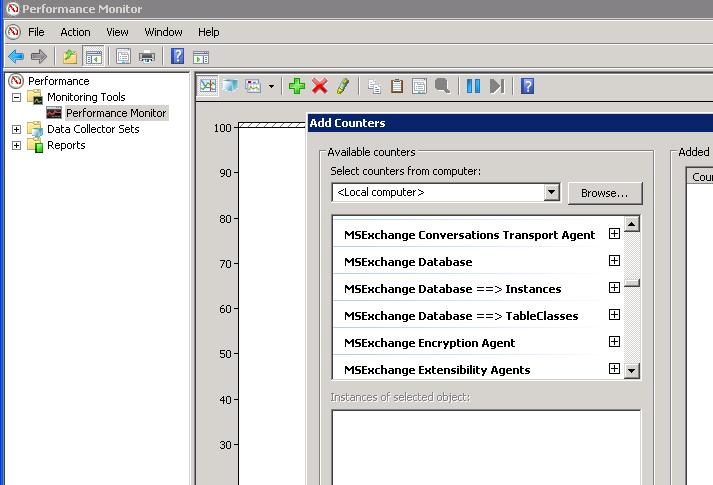The height and width of the screenshot is (485, 713).
Task: Open the File menu
Action: pos(36,32)
